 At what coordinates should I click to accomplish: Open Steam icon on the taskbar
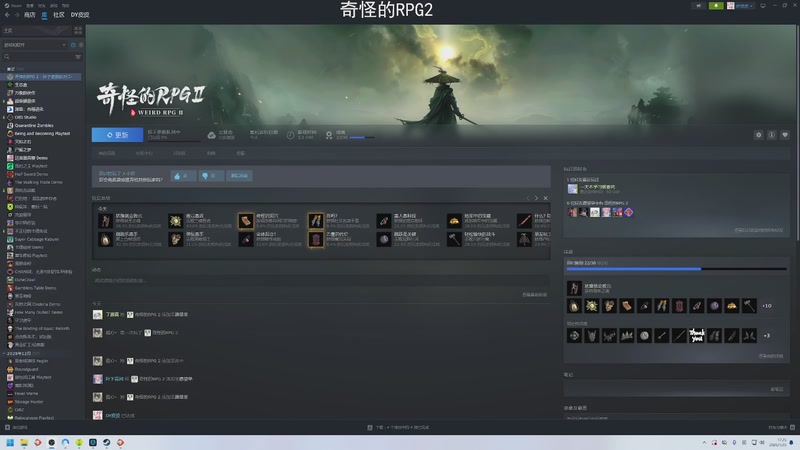[x=107, y=442]
